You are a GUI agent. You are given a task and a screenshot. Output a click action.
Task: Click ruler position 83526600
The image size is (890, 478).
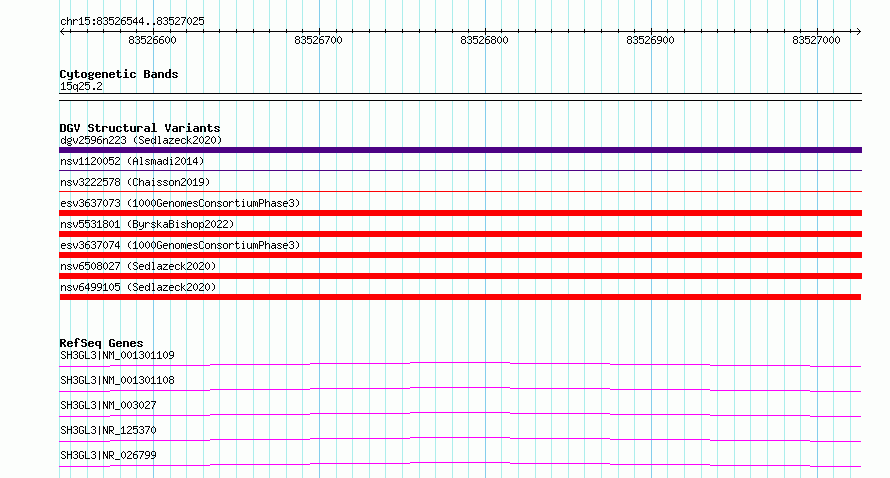click(x=152, y=40)
